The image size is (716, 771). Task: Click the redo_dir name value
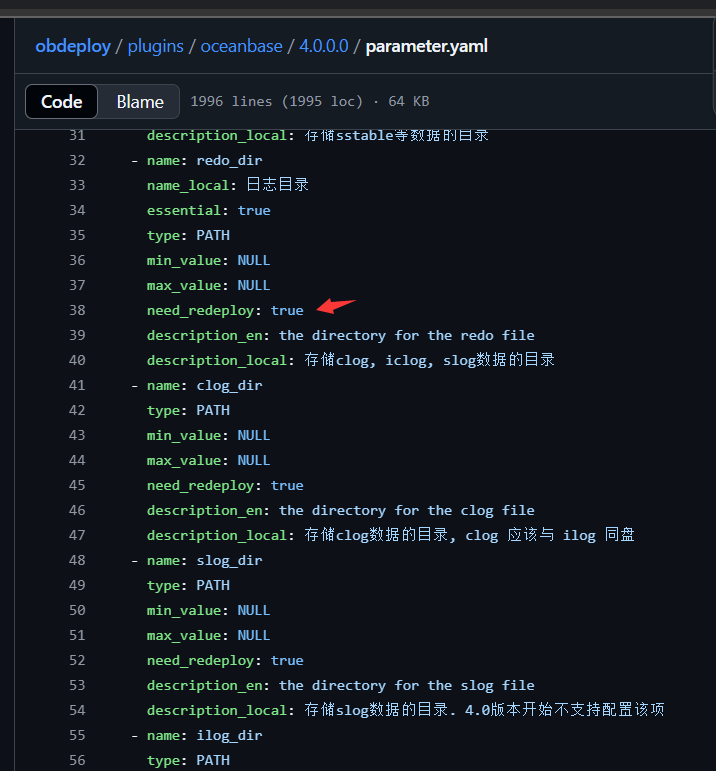tap(230, 161)
